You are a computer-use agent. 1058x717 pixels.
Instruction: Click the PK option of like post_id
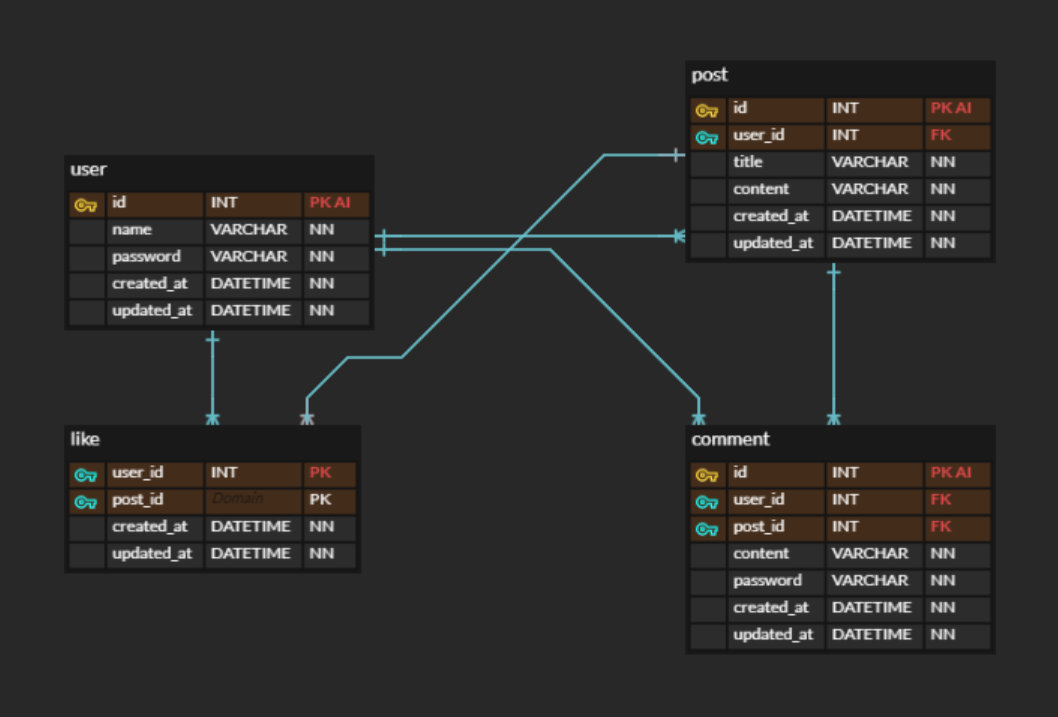tap(320, 499)
